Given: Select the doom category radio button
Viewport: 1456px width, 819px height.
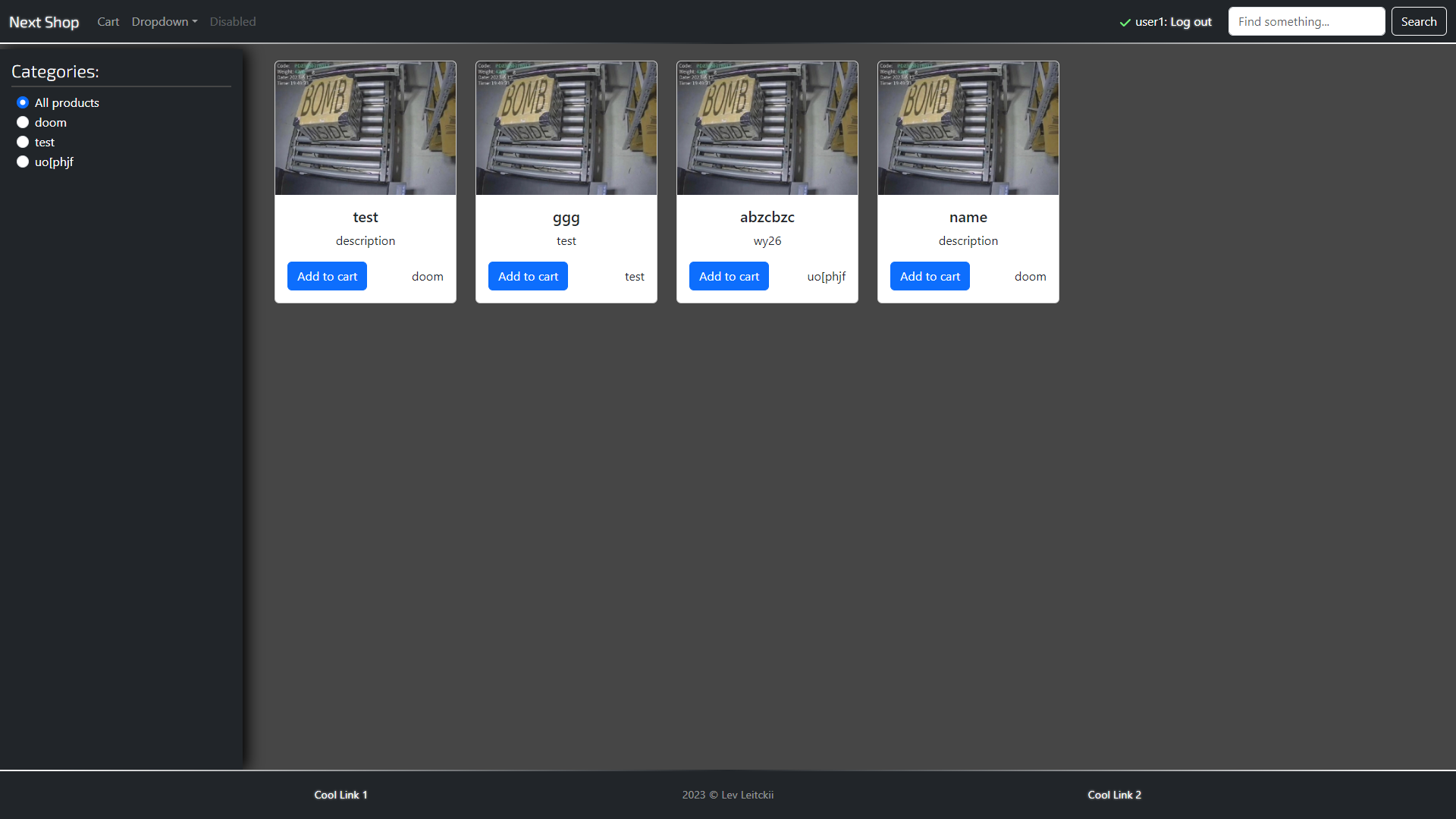Looking at the screenshot, I should point(23,122).
